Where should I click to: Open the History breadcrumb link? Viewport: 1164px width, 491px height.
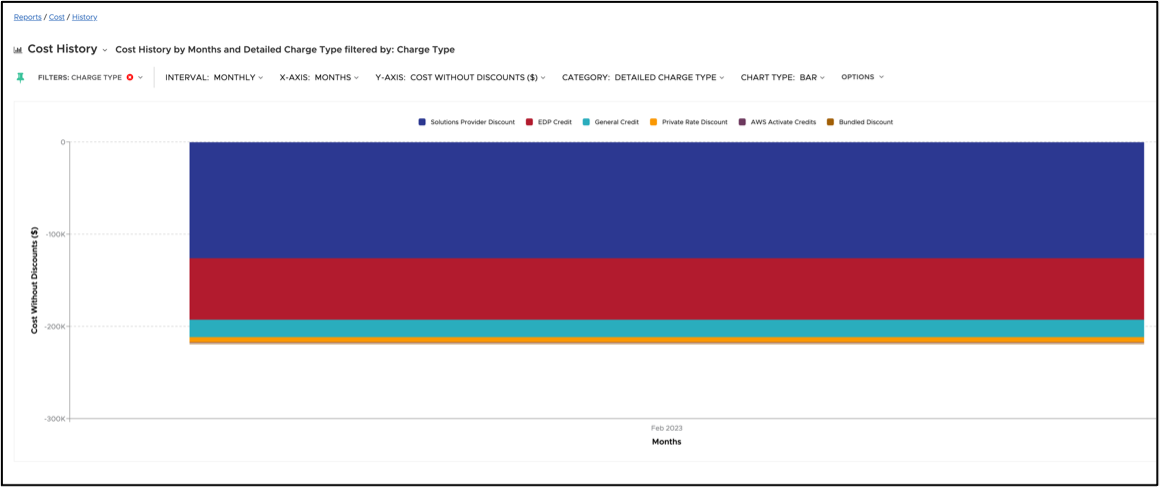point(85,16)
